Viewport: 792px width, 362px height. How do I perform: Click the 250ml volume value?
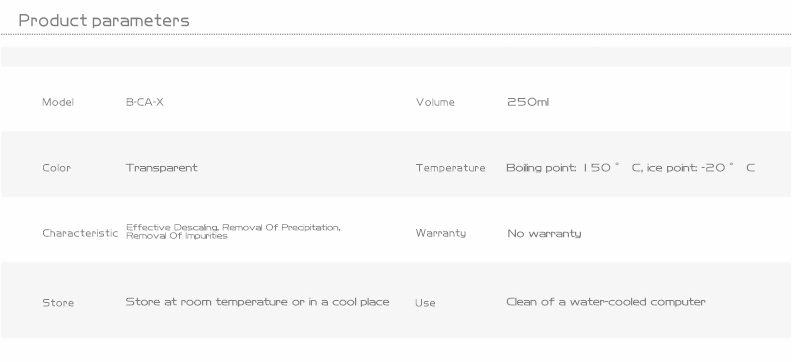tap(528, 102)
